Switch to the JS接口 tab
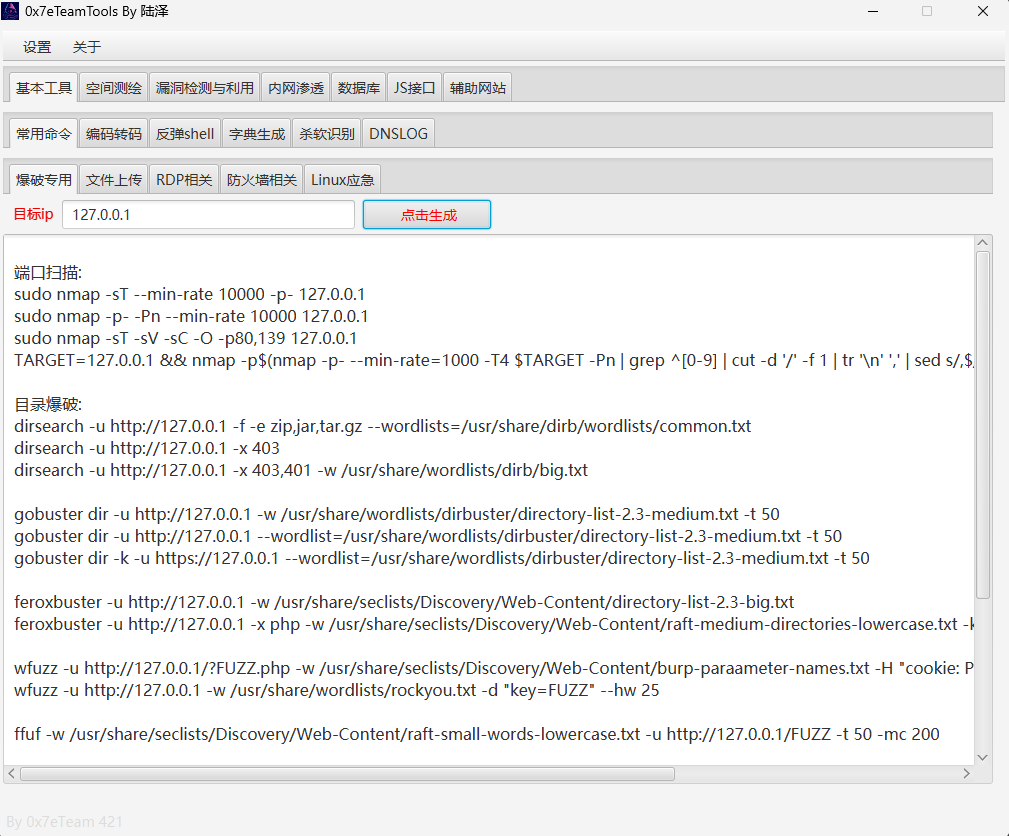 414,88
